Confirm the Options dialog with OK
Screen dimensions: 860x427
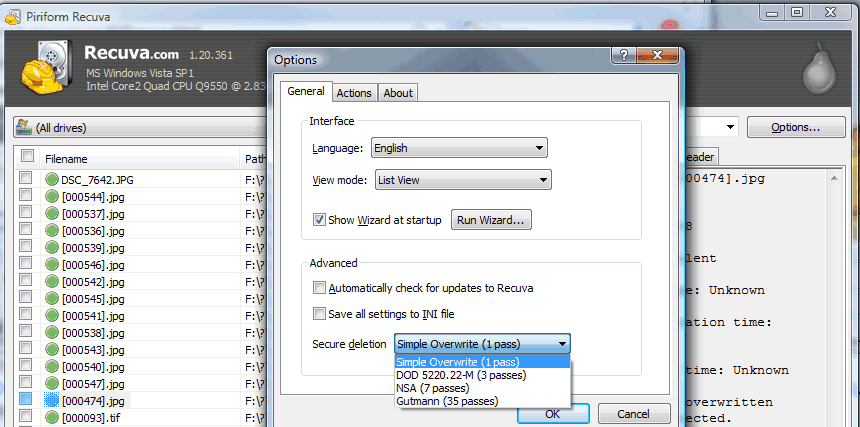(x=553, y=414)
